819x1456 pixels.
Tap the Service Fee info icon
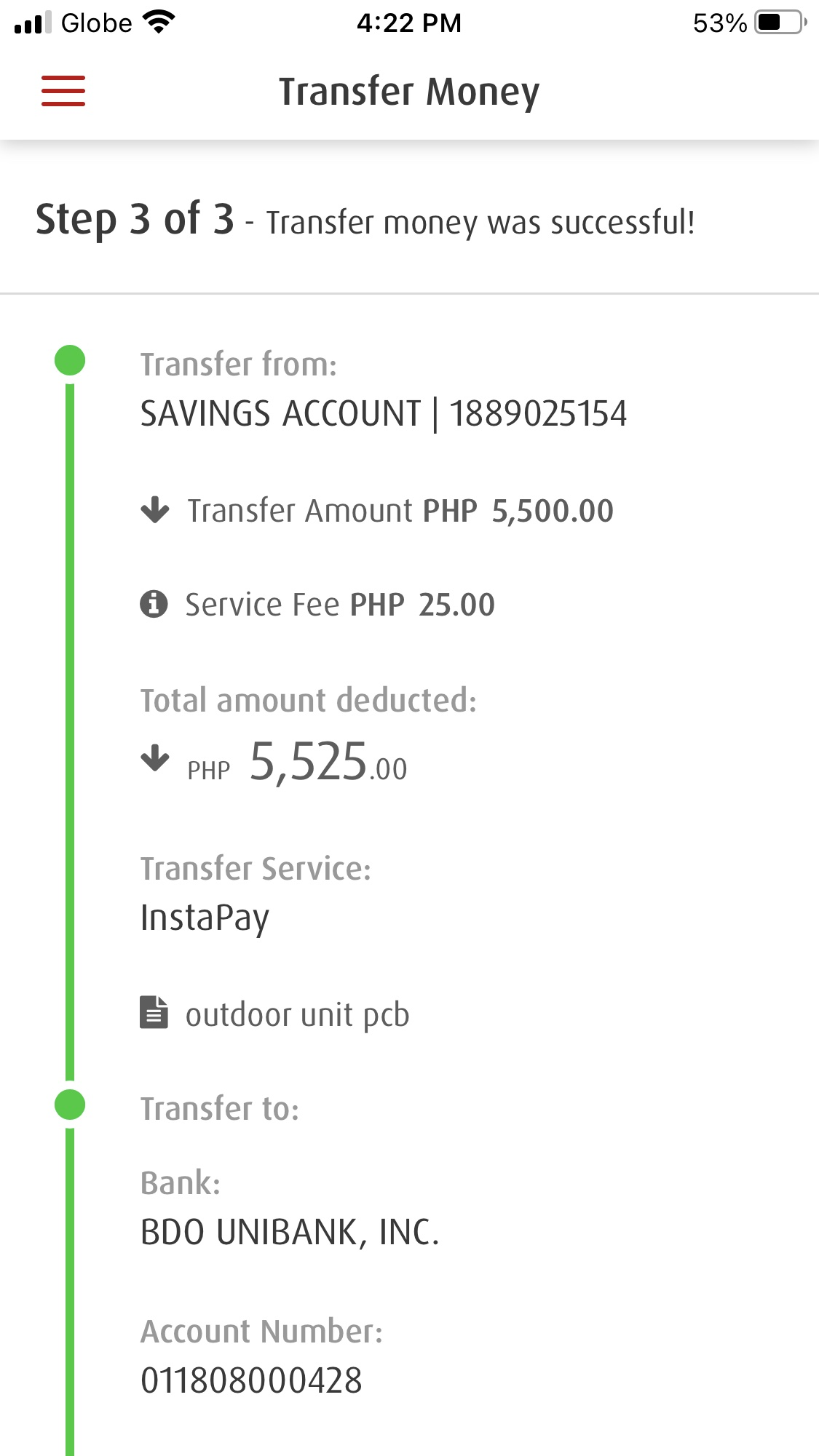154,604
